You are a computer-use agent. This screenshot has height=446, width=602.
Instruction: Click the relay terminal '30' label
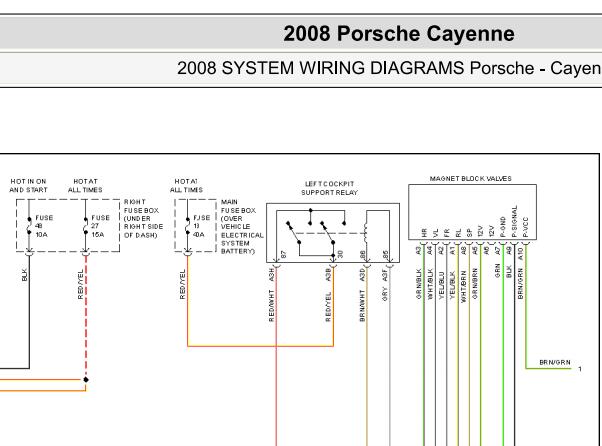(340, 254)
